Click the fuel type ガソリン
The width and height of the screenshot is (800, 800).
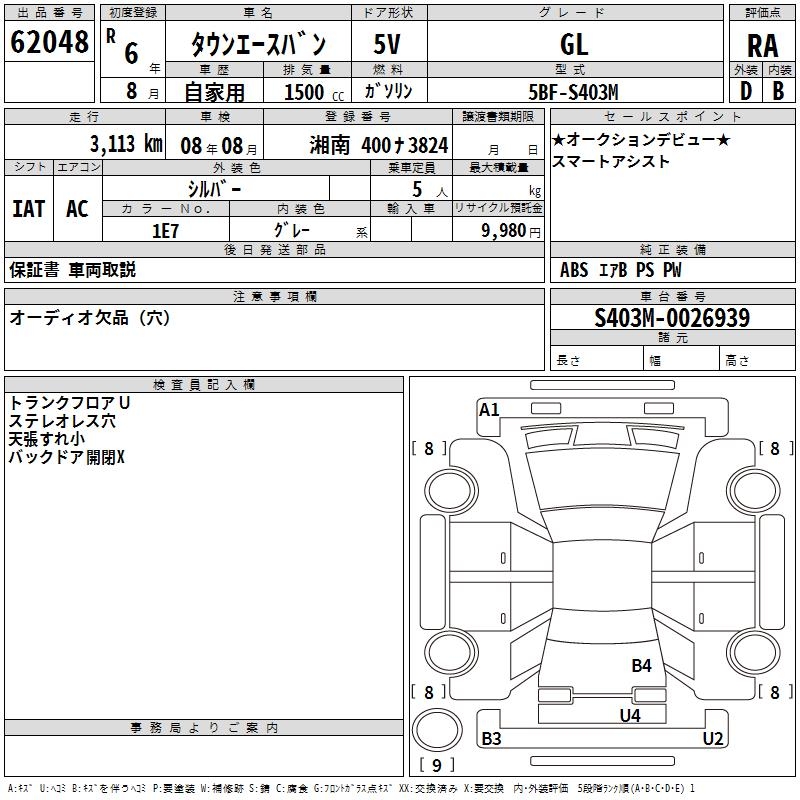click(x=389, y=91)
